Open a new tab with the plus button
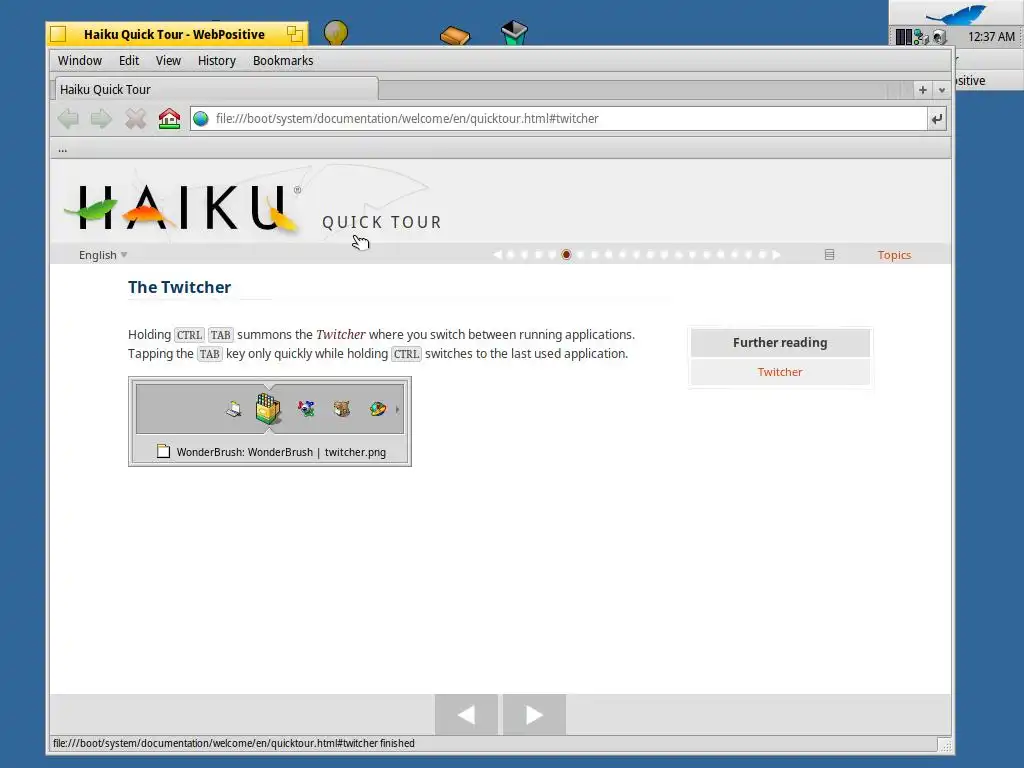Screen dimensions: 1024x768 [922, 90]
